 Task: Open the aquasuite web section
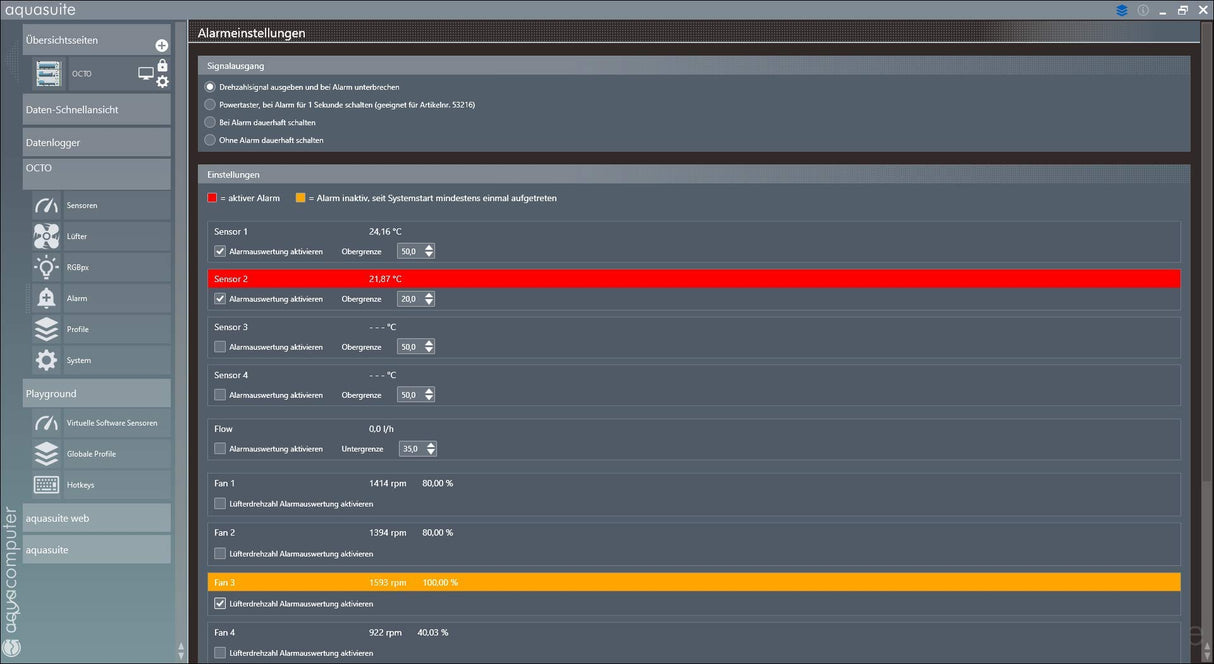pyautogui.click(x=97, y=518)
